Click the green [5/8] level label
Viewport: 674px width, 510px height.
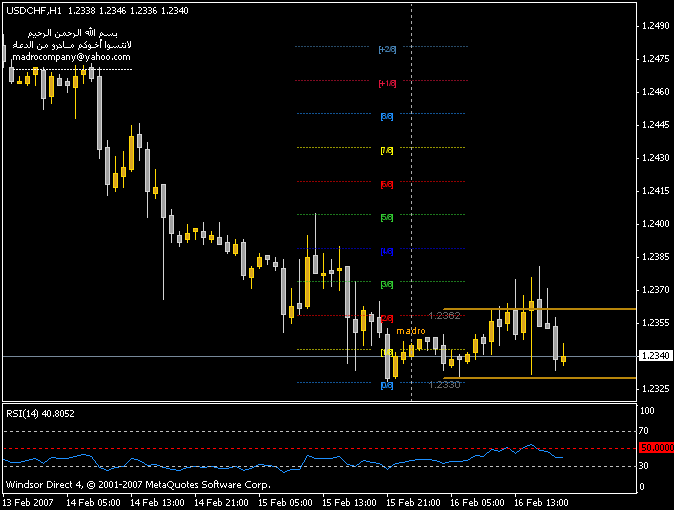click(388, 217)
